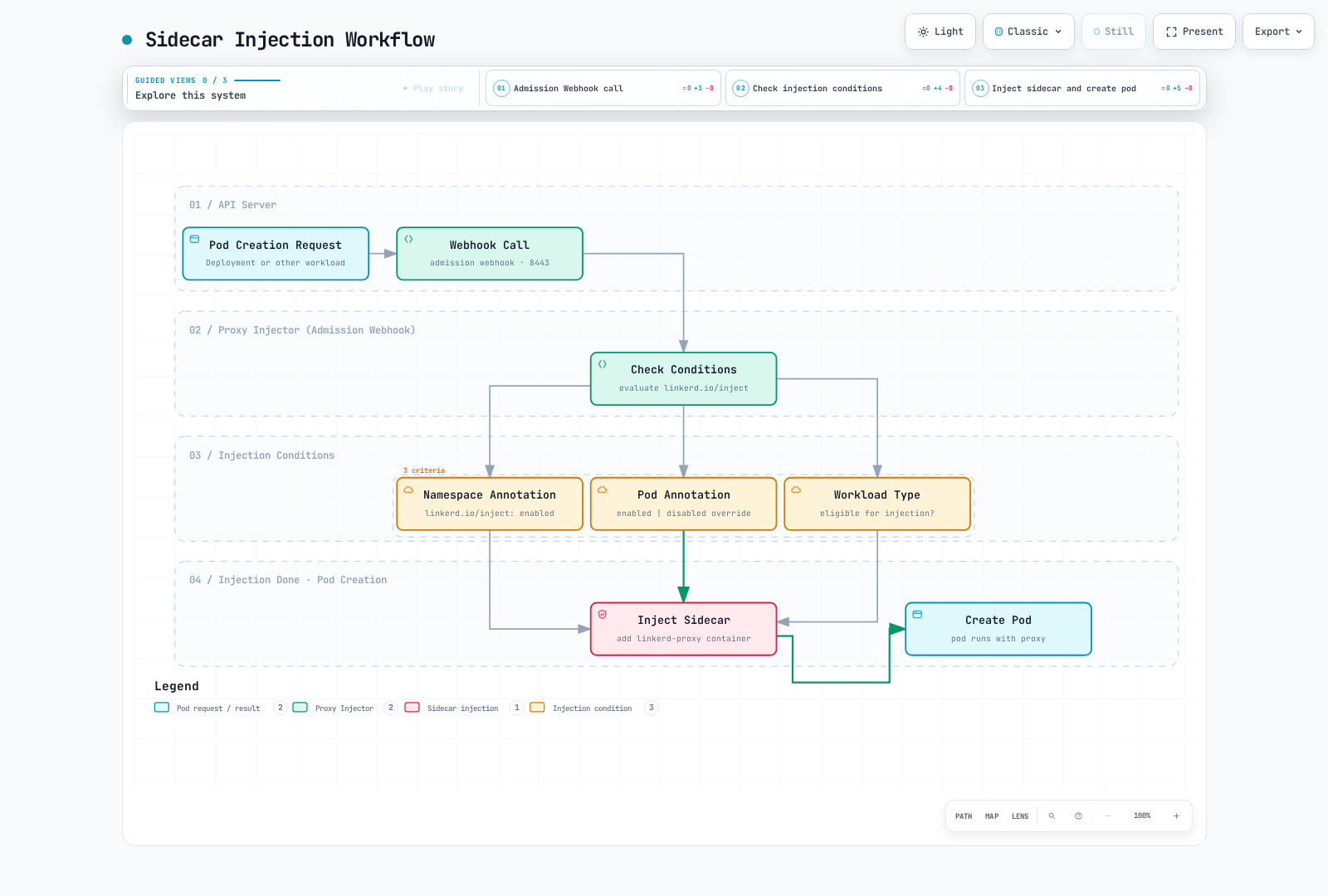The image size is (1328, 896).
Task: Click the window icon on Pod Creation Request node
Action: pos(194,239)
